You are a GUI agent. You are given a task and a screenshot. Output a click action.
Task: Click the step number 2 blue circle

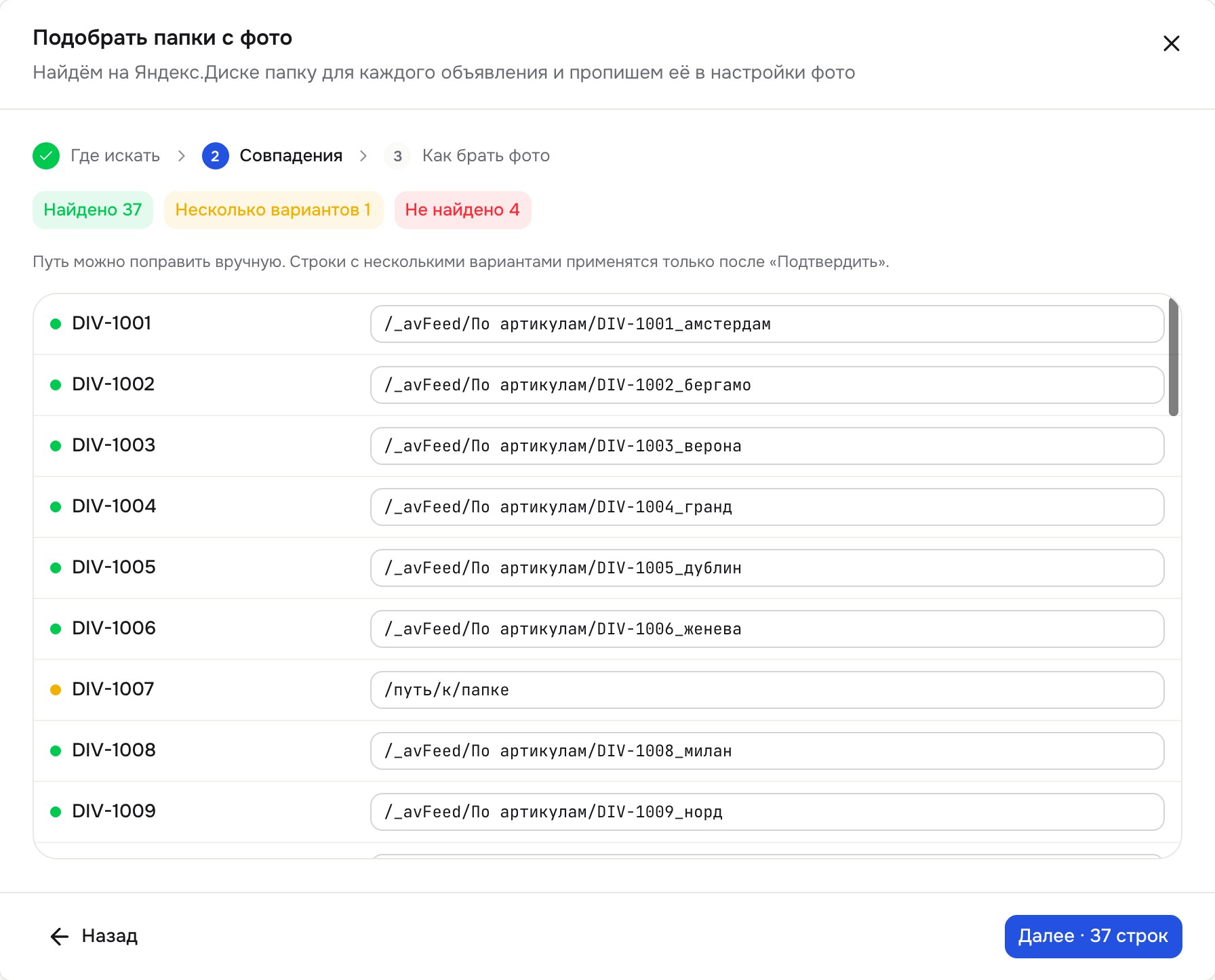coord(215,156)
